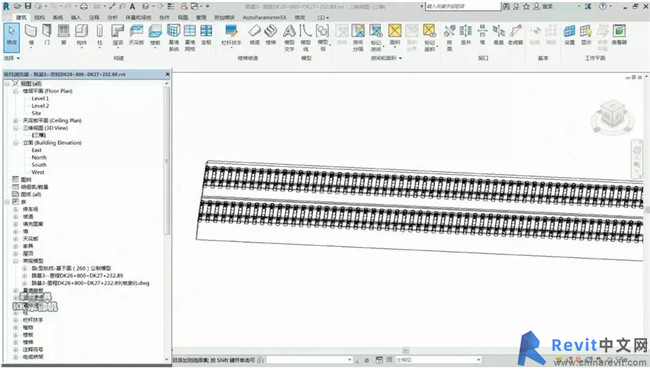The height and width of the screenshot is (369, 650).
Task: Collapse the 3D View tree node
Action: click(x=15, y=128)
